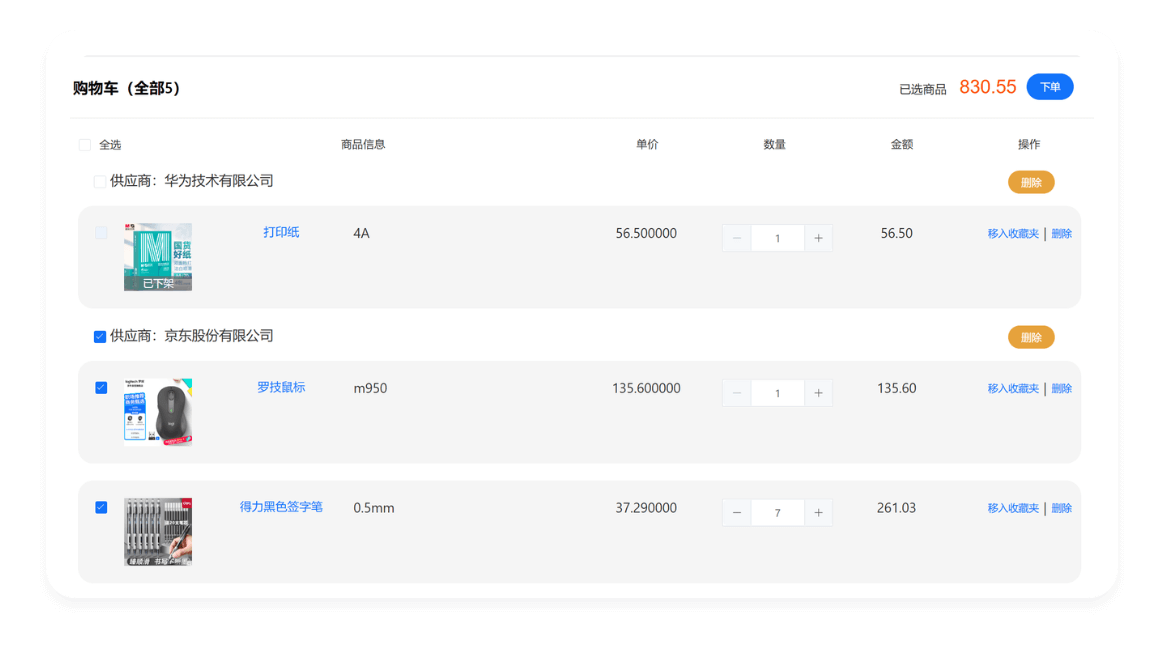This screenshot has width=1162, height=666.
Task: Click the 罗技鼠标 mouse product thumbnail
Action: [157, 412]
